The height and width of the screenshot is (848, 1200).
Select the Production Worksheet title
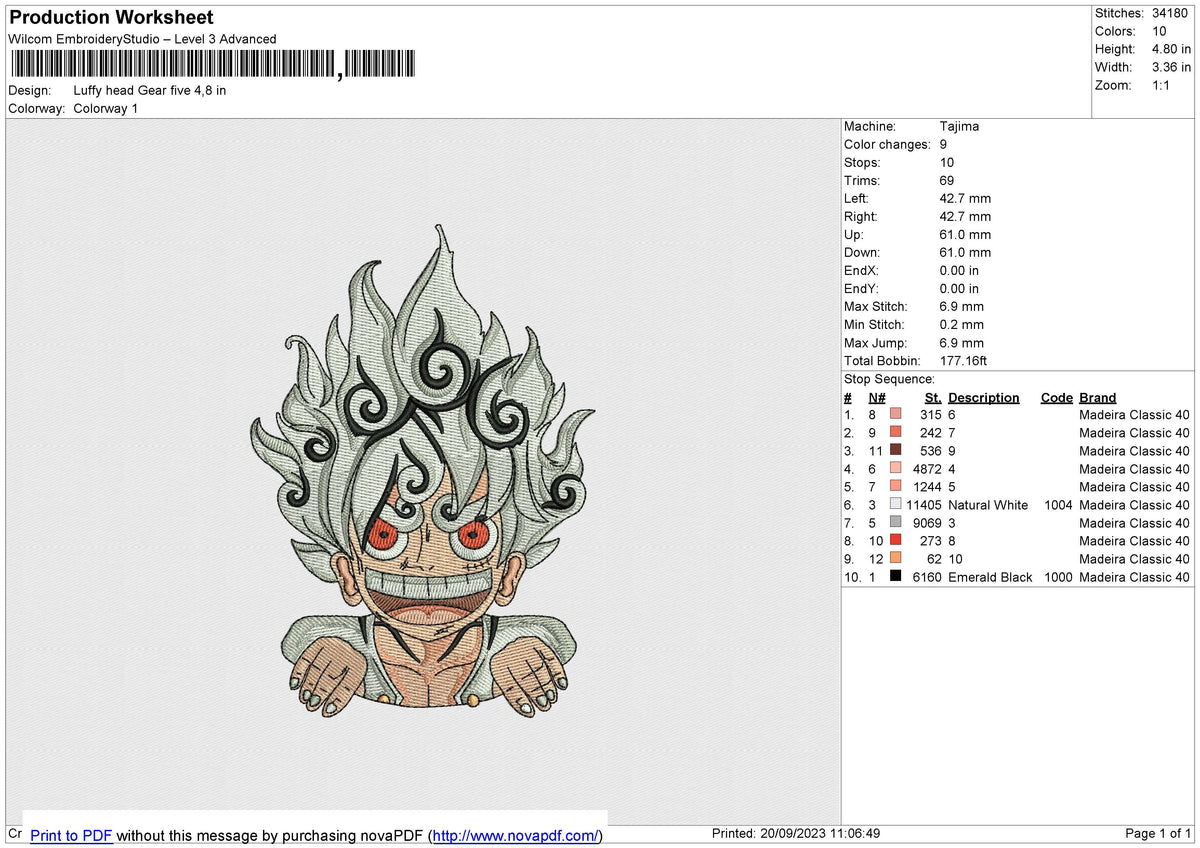[111, 18]
